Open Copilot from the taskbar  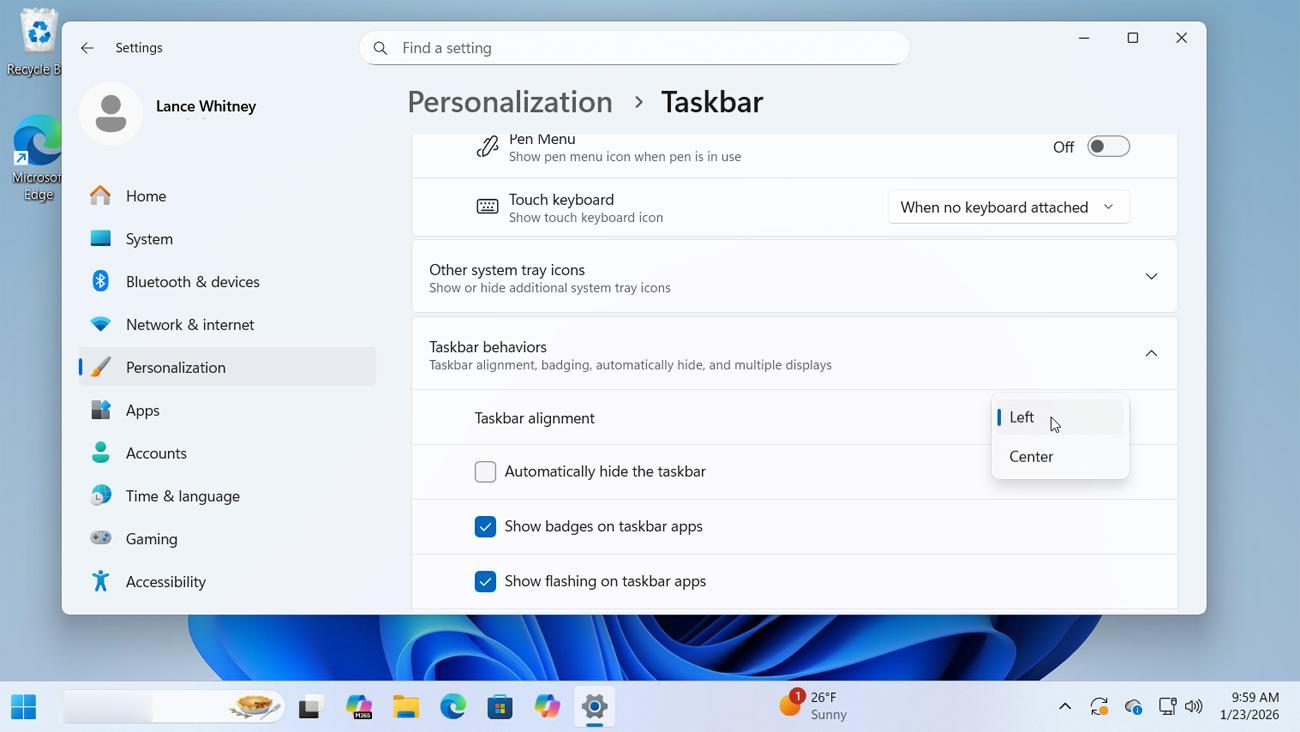click(x=547, y=707)
